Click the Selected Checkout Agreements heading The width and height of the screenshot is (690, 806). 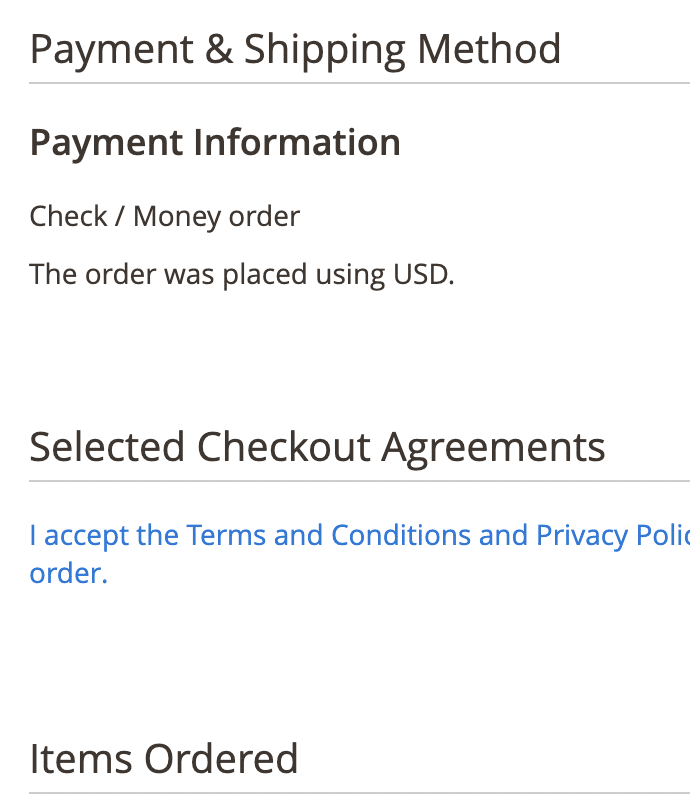point(317,447)
